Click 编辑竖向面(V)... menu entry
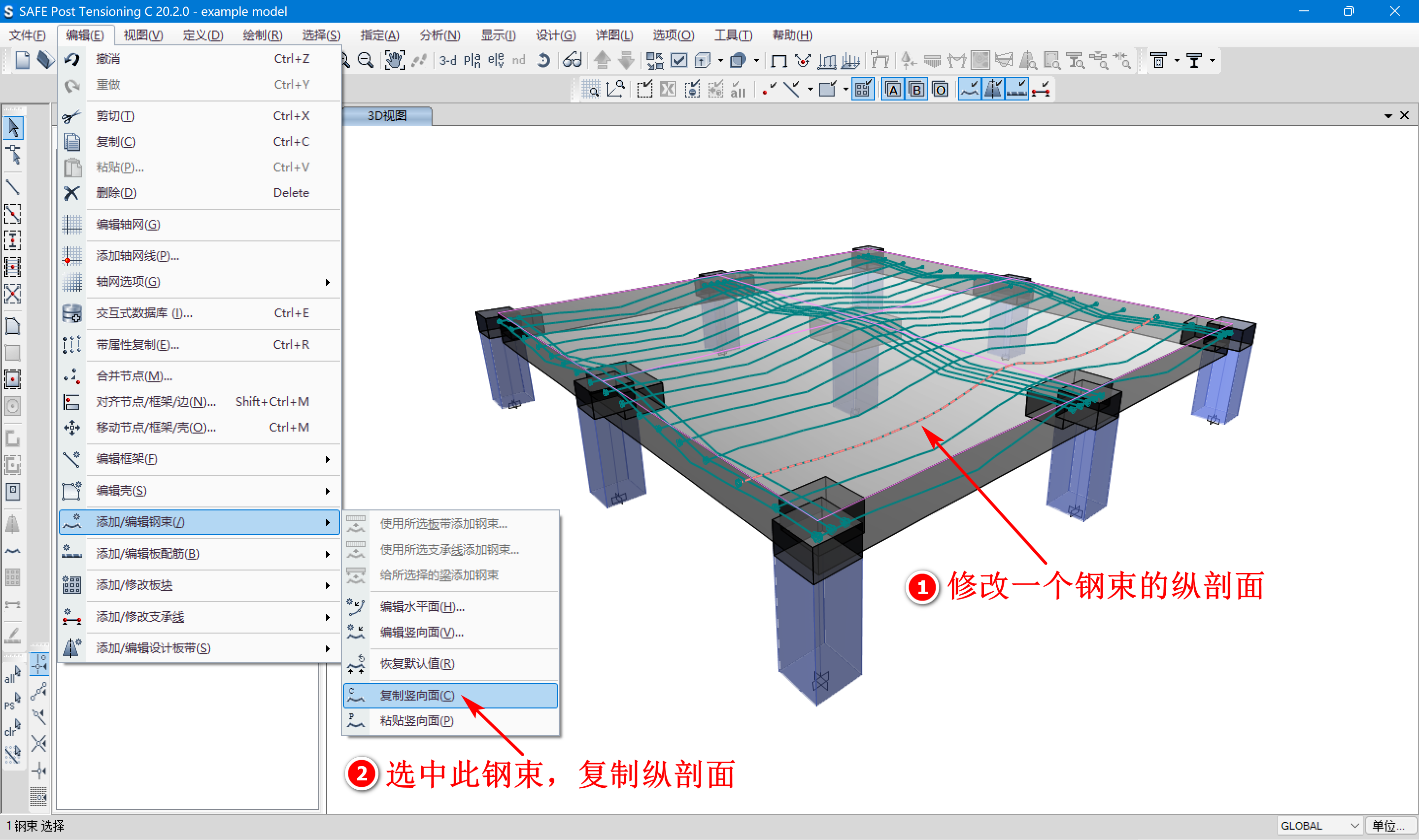The height and width of the screenshot is (840, 1419). tap(422, 632)
